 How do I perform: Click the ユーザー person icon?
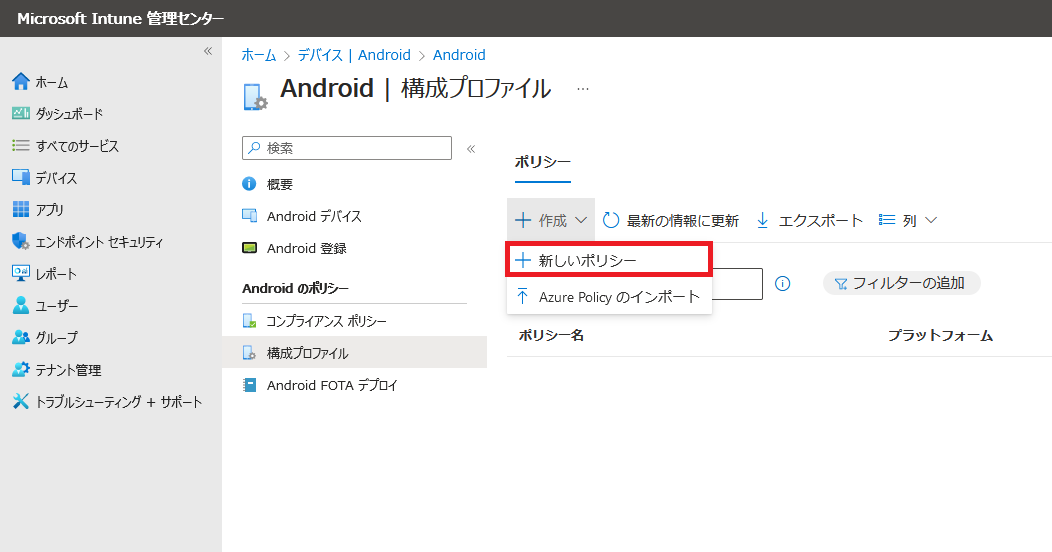tap(21, 305)
